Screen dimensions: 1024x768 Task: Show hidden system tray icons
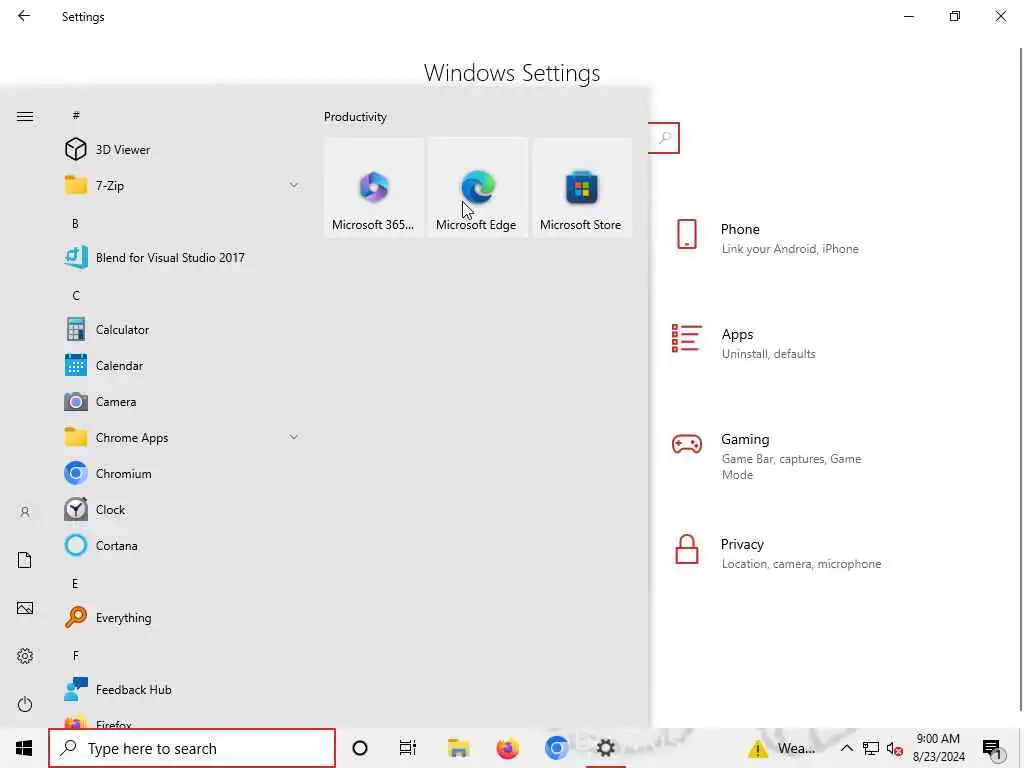click(846, 748)
